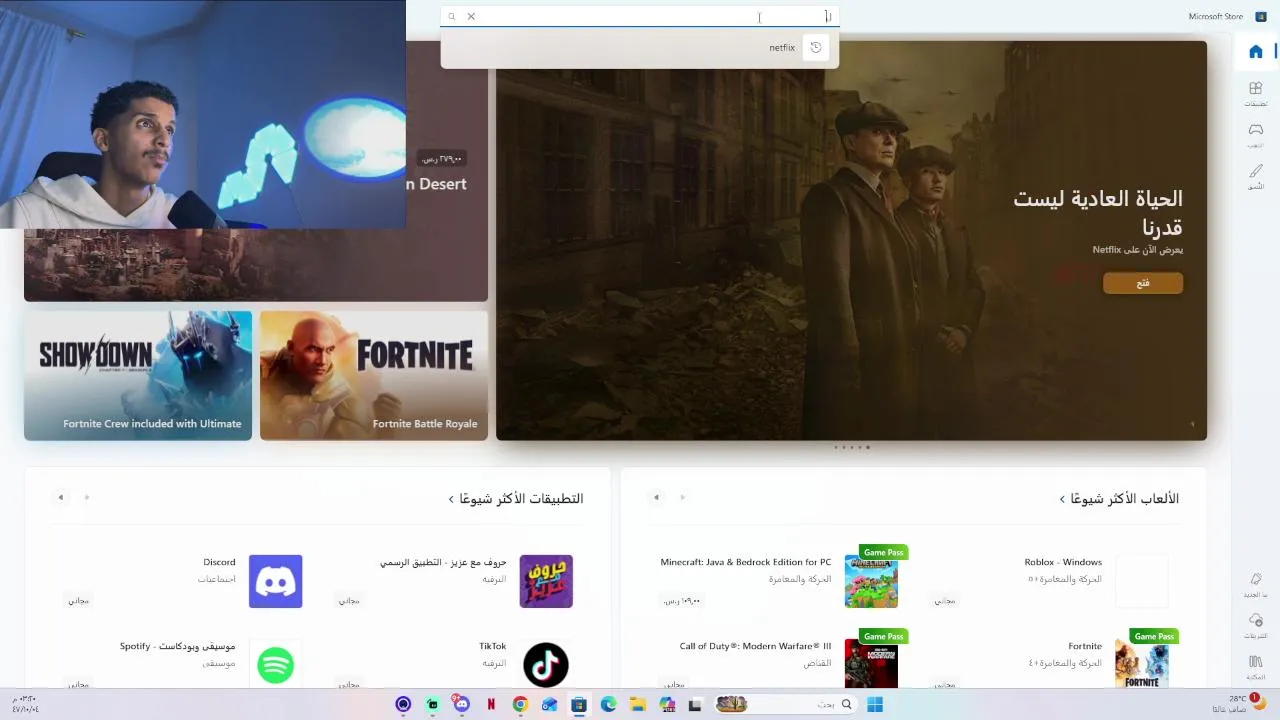Screen dimensions: 1280x720
Task: Expand الألعاب الأكثر شيوعًا section heading
Action: point(1119,498)
